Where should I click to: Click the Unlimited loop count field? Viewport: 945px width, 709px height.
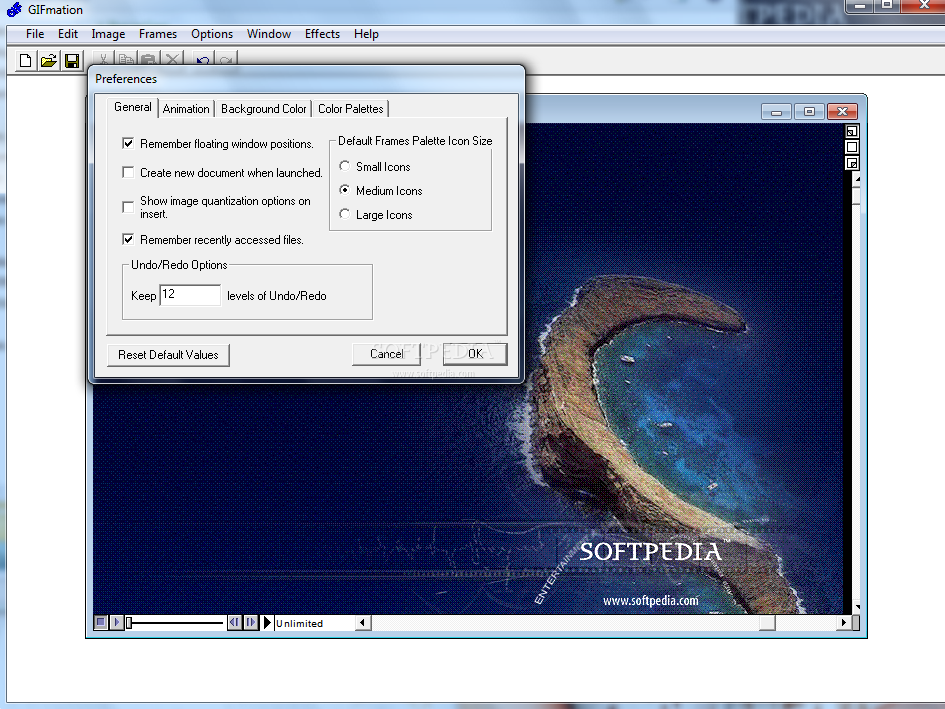point(315,623)
